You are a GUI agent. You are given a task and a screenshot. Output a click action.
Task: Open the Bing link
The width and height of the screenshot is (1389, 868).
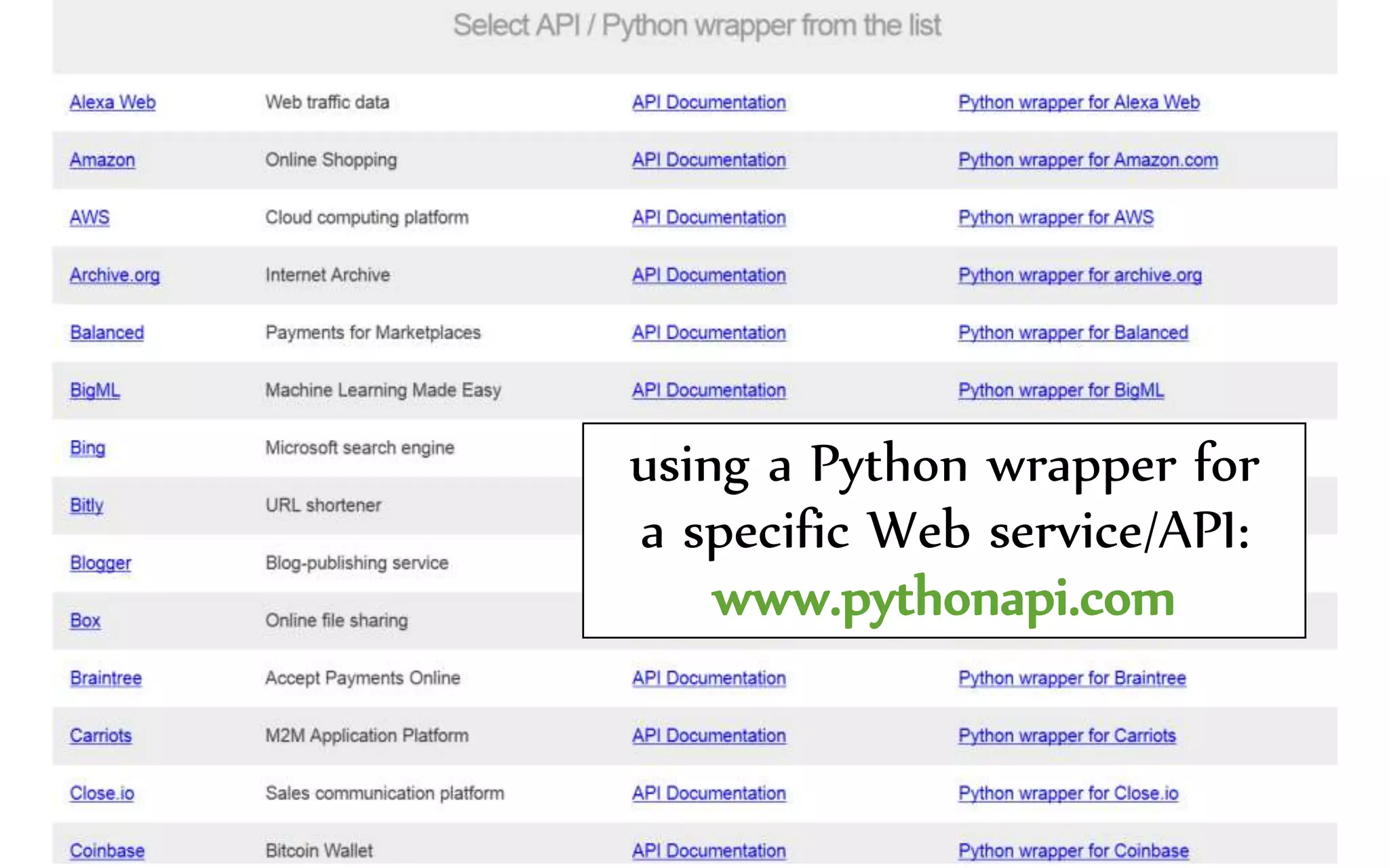[x=87, y=448]
